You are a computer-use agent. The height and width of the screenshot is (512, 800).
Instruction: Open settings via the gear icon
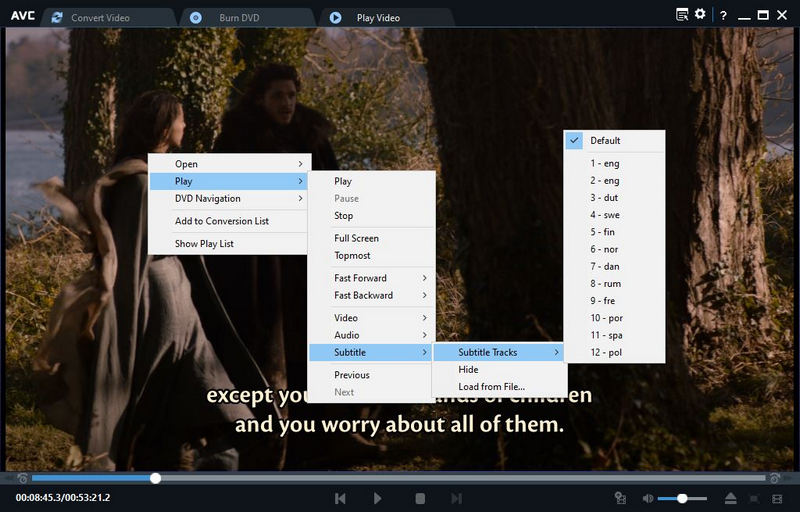coord(701,14)
